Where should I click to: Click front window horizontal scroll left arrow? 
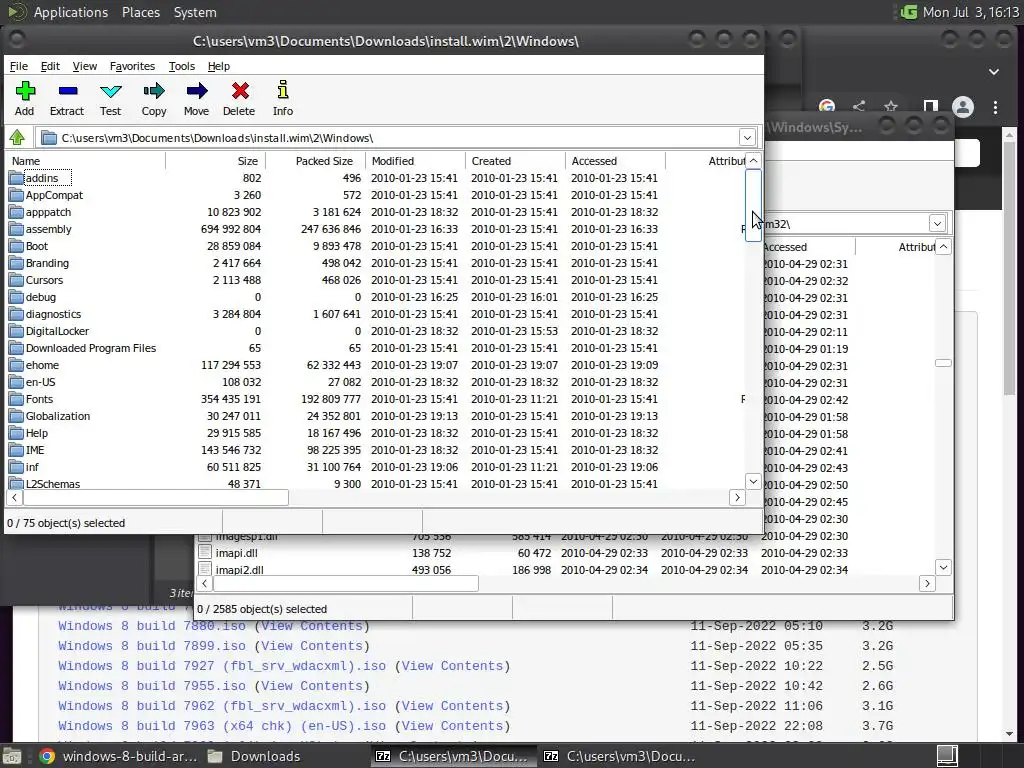coord(14,498)
